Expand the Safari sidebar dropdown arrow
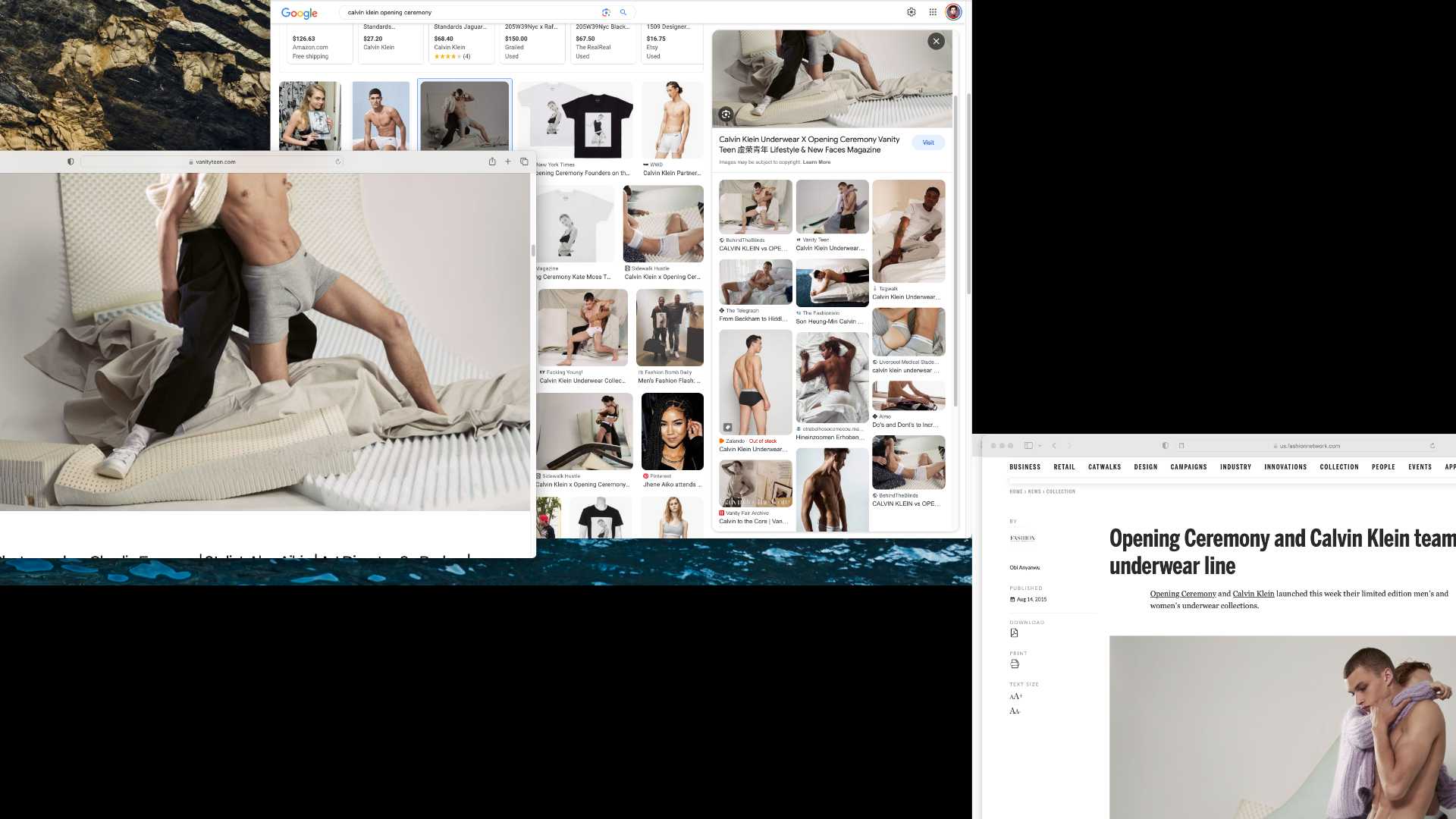This screenshot has width=1456, height=819. click(1040, 446)
